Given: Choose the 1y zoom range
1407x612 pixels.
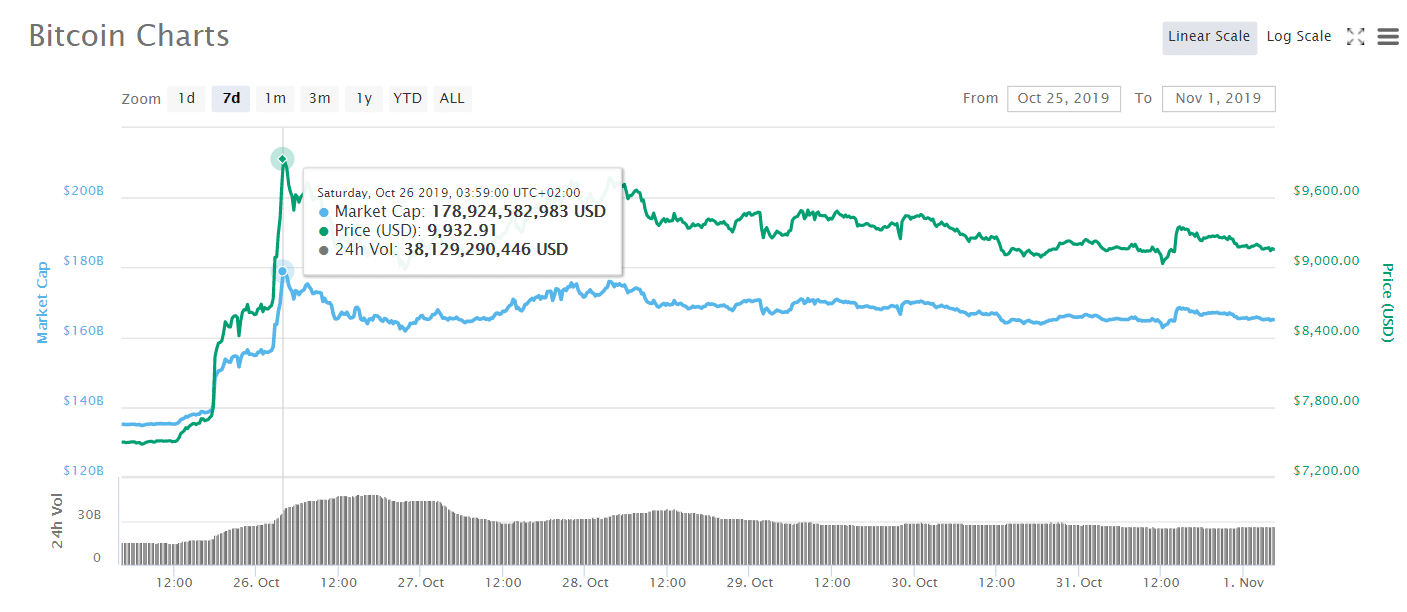Looking at the screenshot, I should [x=364, y=98].
